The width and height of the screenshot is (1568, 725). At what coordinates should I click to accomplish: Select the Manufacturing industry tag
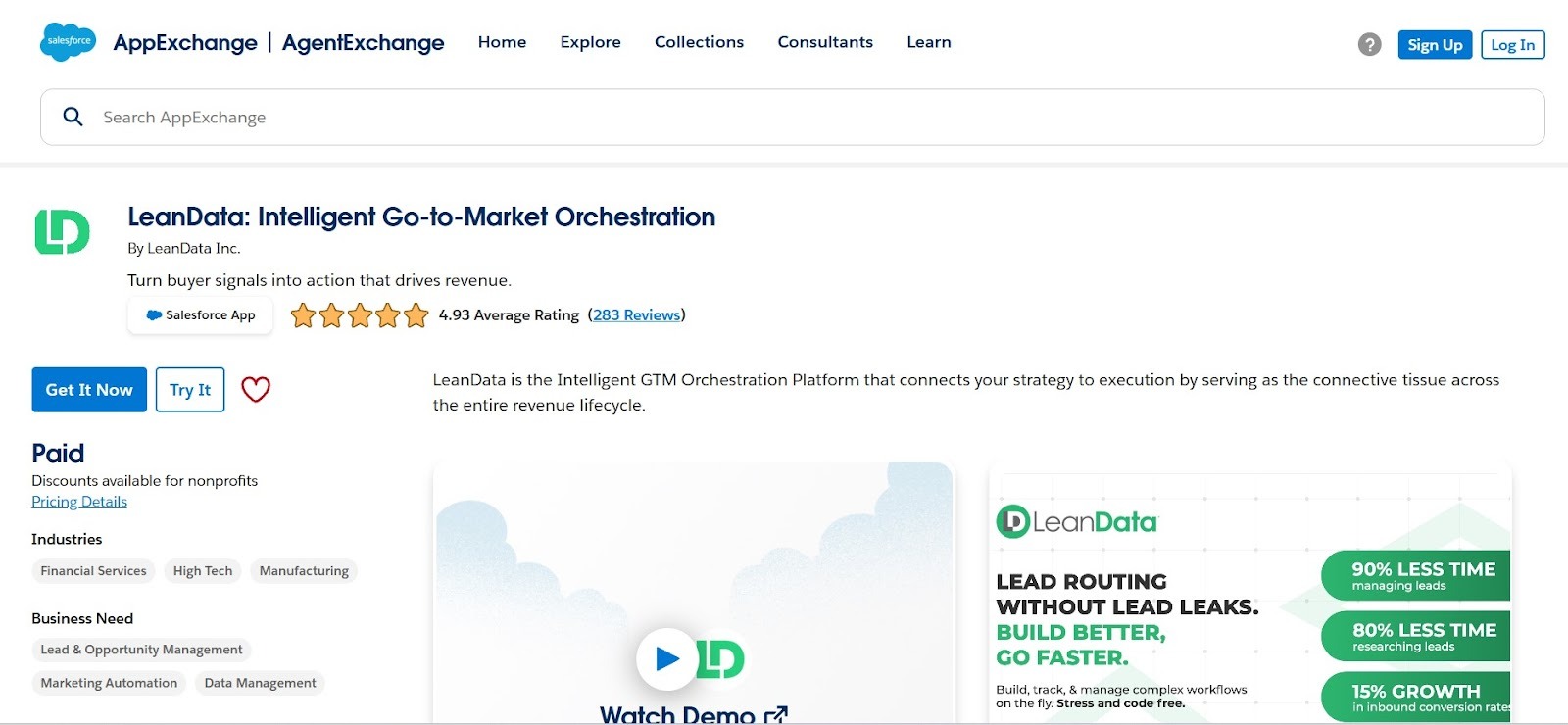[x=304, y=571]
